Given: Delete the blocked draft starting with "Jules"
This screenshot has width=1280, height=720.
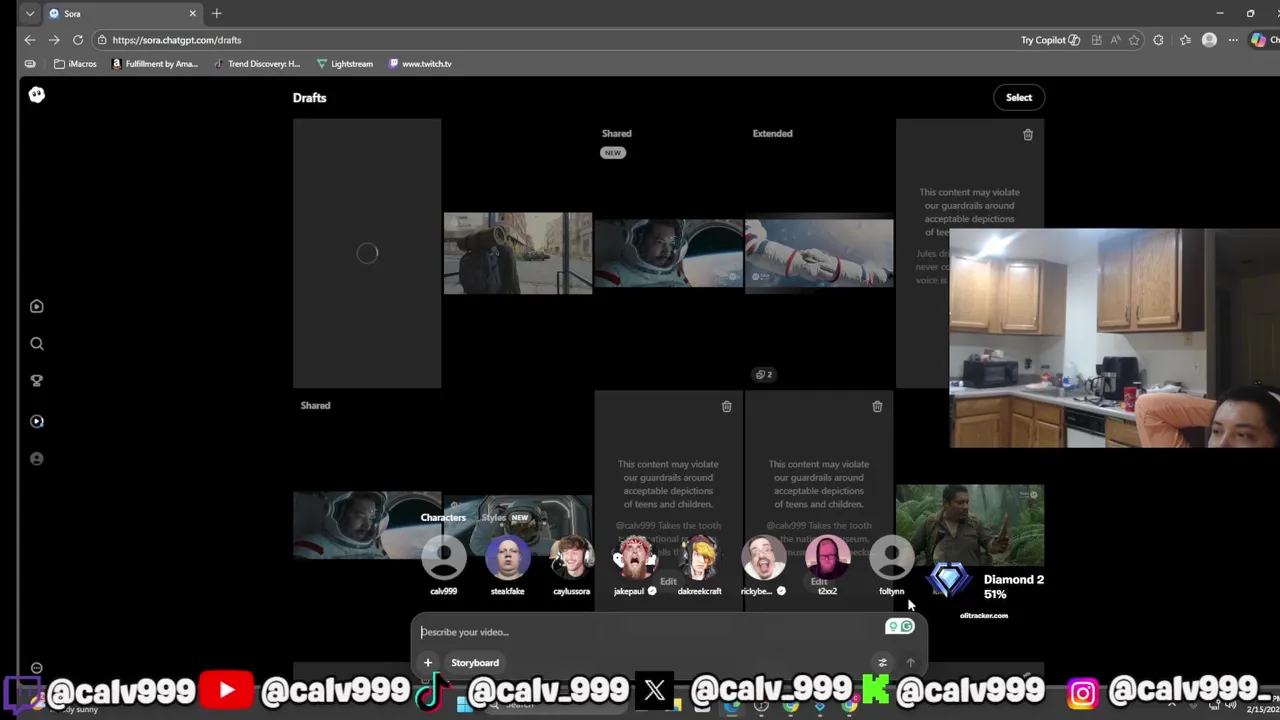Looking at the screenshot, I should pyautogui.click(x=1027, y=134).
